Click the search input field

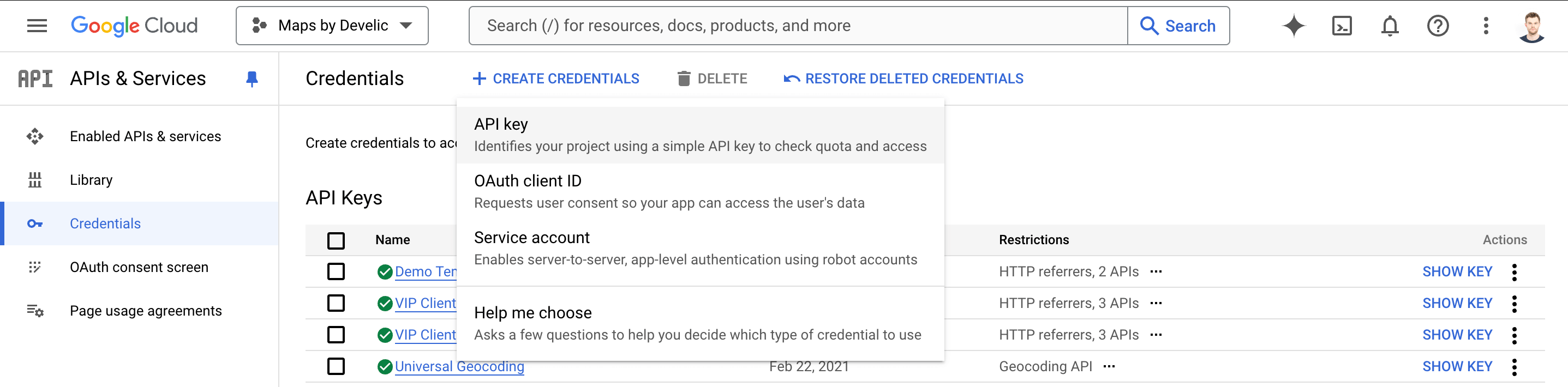point(798,26)
